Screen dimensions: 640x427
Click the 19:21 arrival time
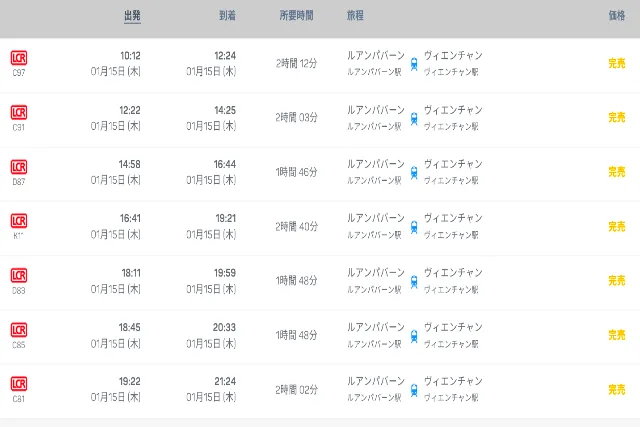coord(226,219)
